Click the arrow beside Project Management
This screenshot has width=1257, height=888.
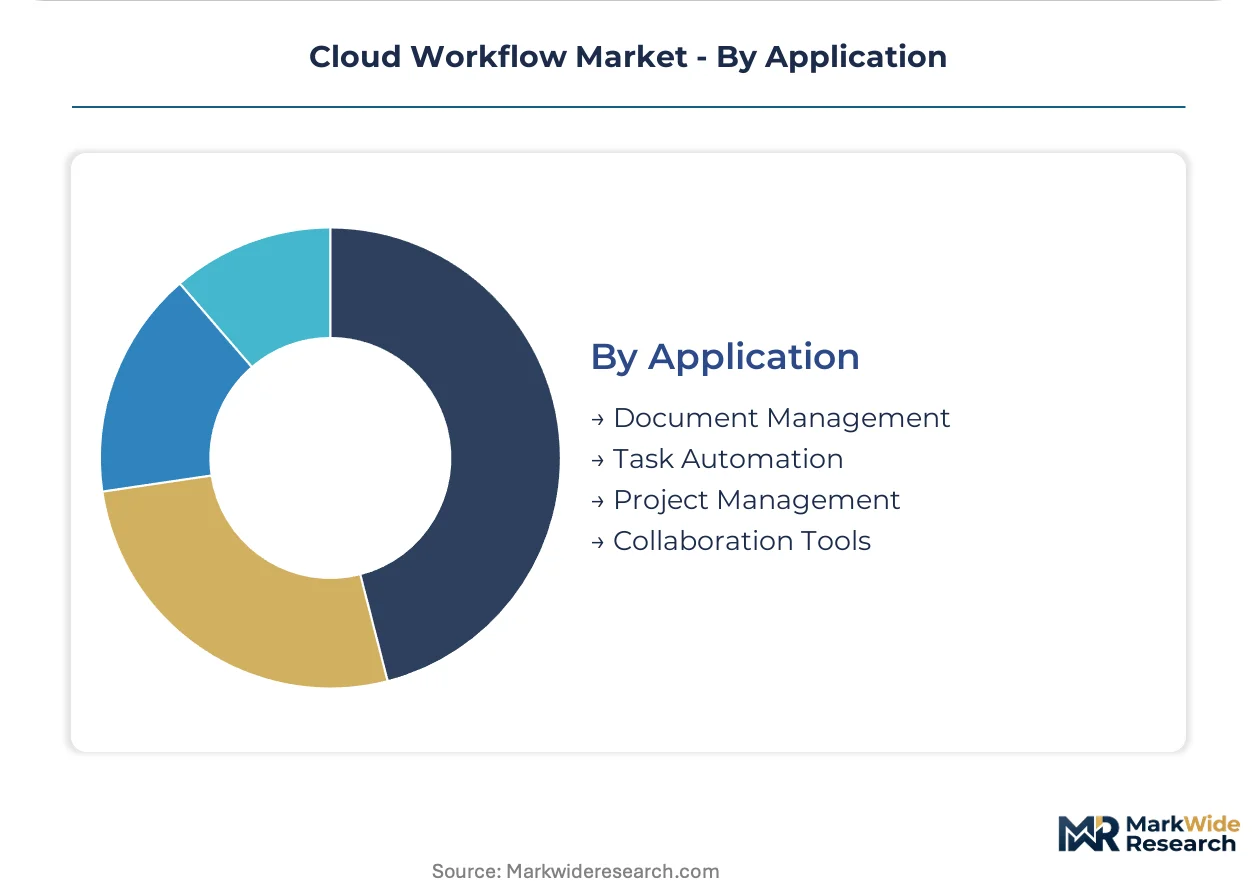pos(597,501)
